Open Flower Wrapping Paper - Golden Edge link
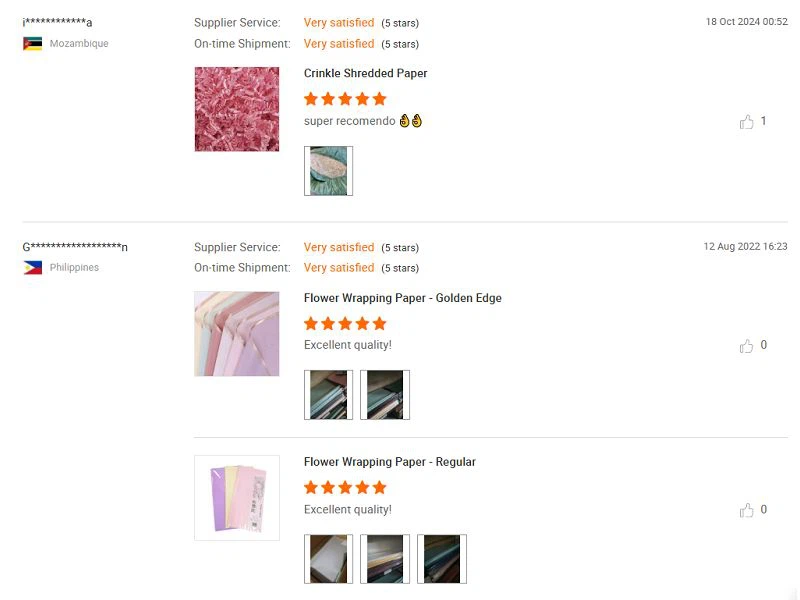The width and height of the screenshot is (800, 600). 403,298
